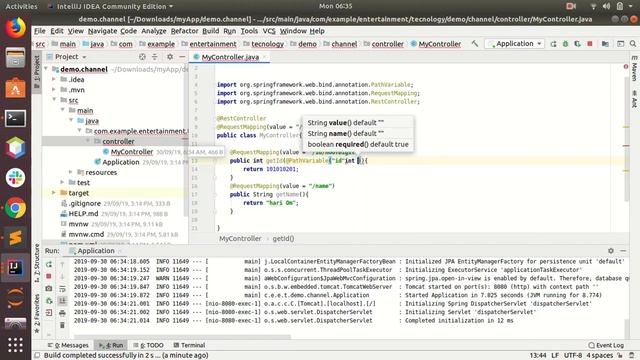Open Project panel settings gear
The image size is (640, 360).
pos(170,57)
